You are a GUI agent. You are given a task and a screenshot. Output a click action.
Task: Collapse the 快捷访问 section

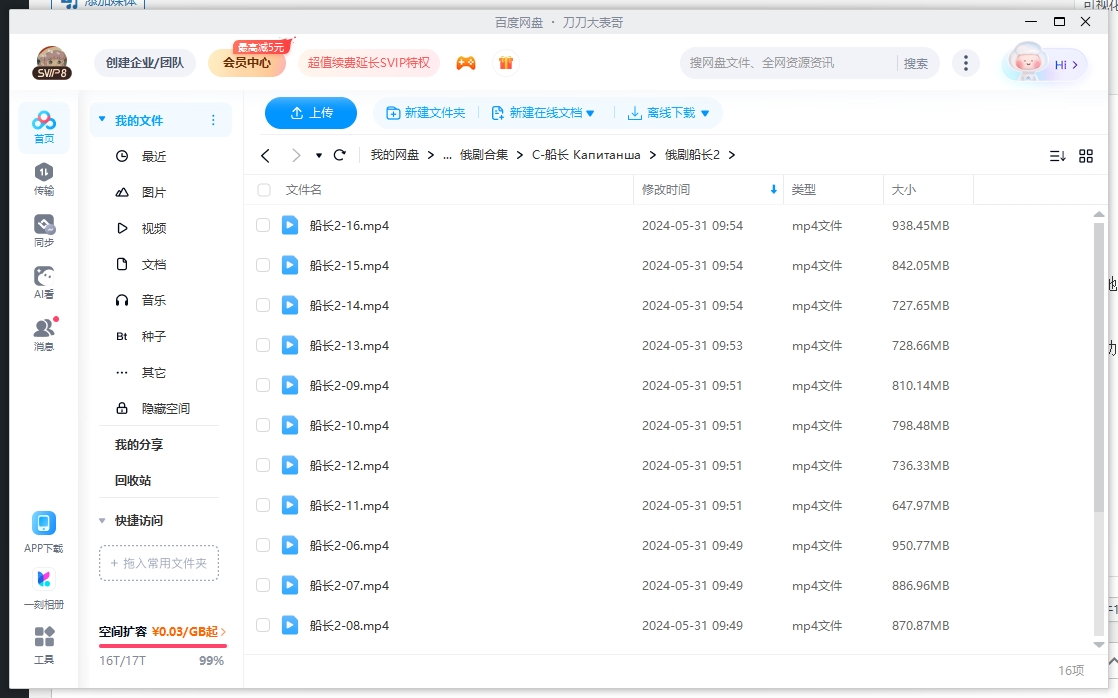click(101, 520)
